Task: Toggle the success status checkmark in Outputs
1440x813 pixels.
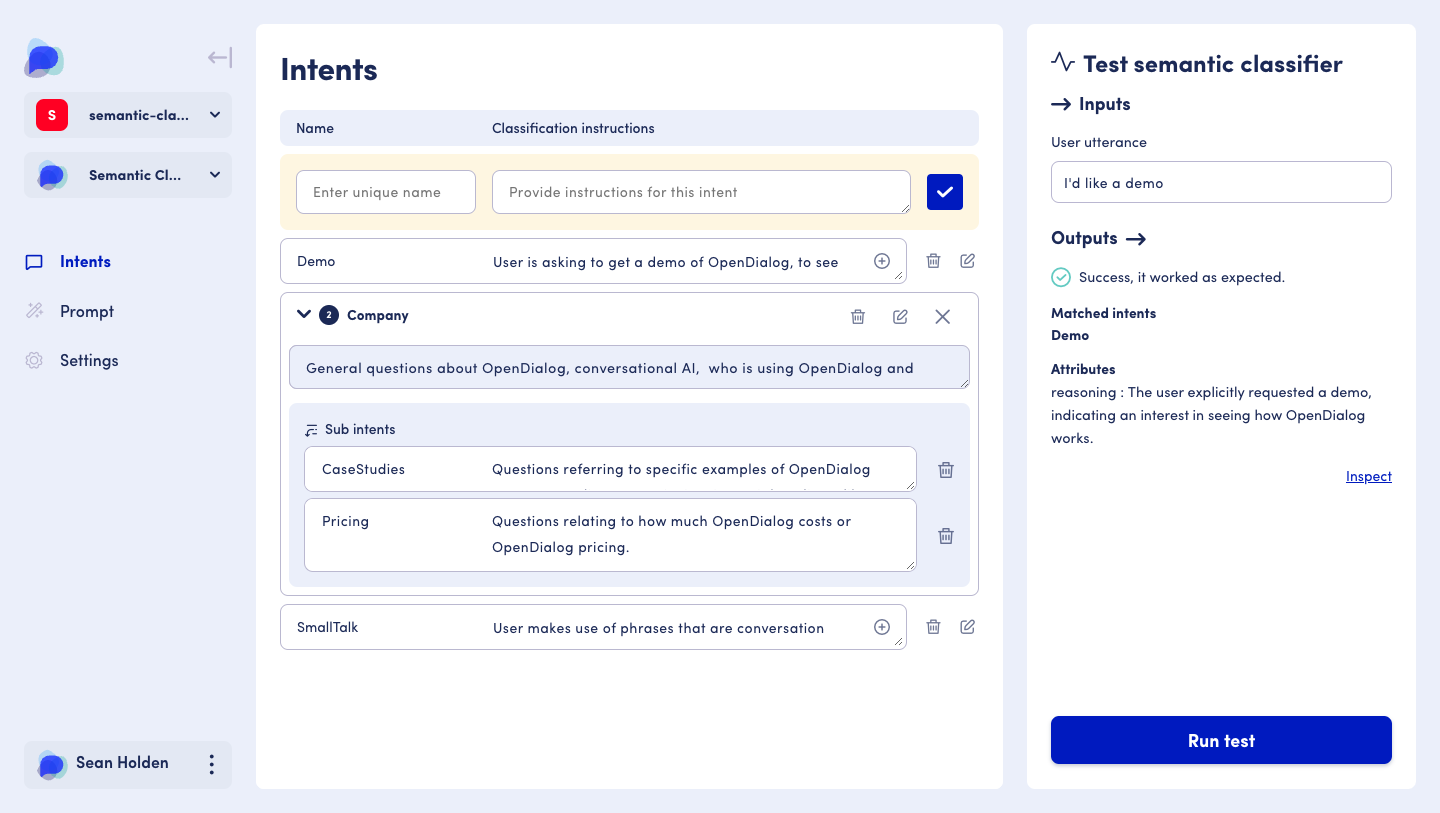Action: coord(1061,277)
